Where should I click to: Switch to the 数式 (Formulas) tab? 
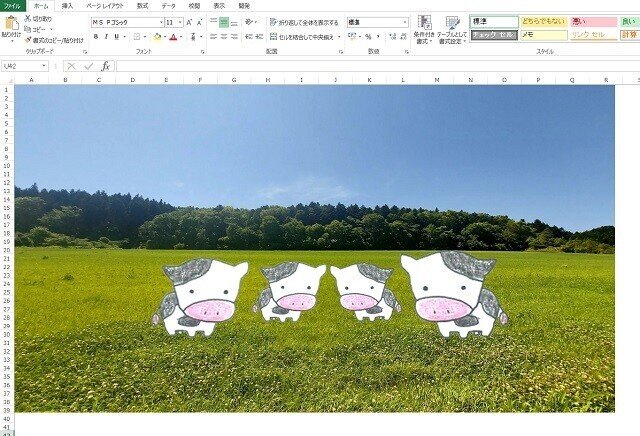142,6
